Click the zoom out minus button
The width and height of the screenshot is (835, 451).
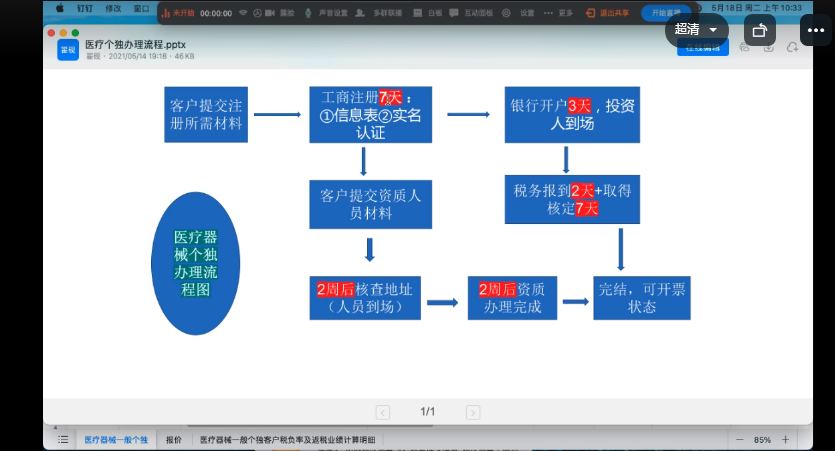pos(739,440)
